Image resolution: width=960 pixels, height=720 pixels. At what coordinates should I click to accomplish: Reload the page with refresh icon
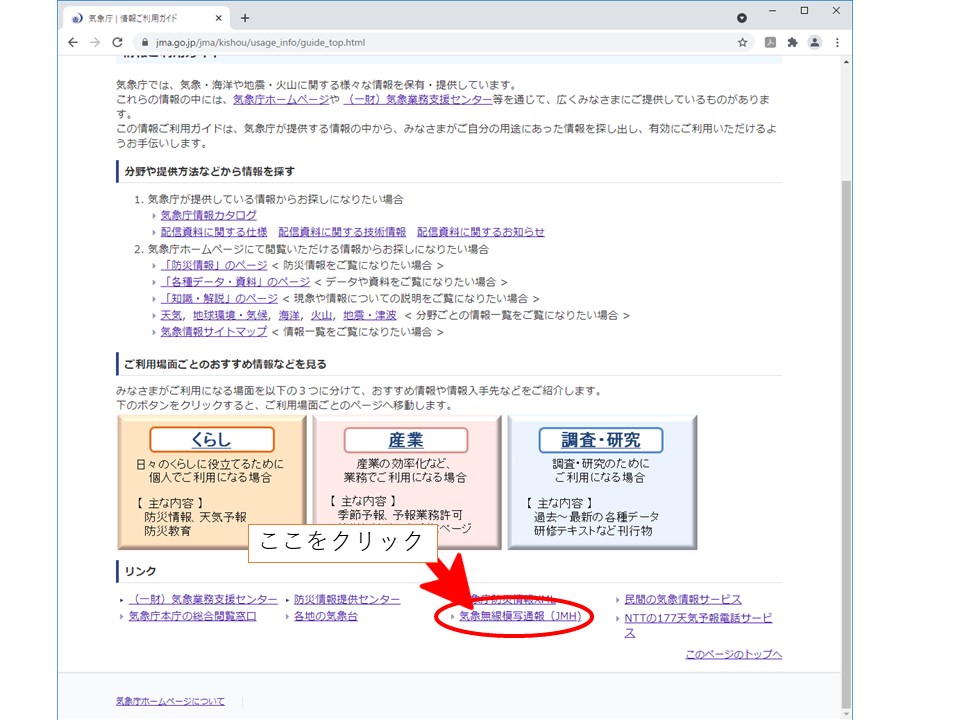117,43
